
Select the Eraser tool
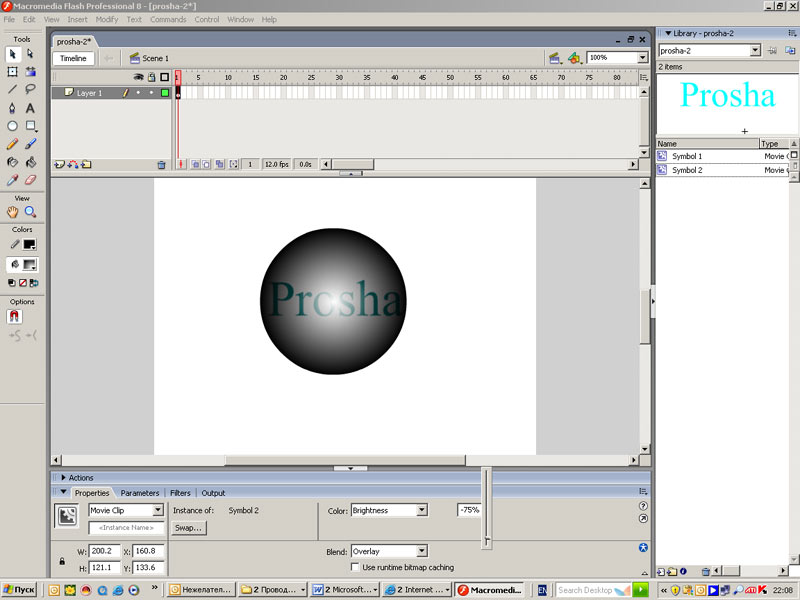tap(30, 181)
